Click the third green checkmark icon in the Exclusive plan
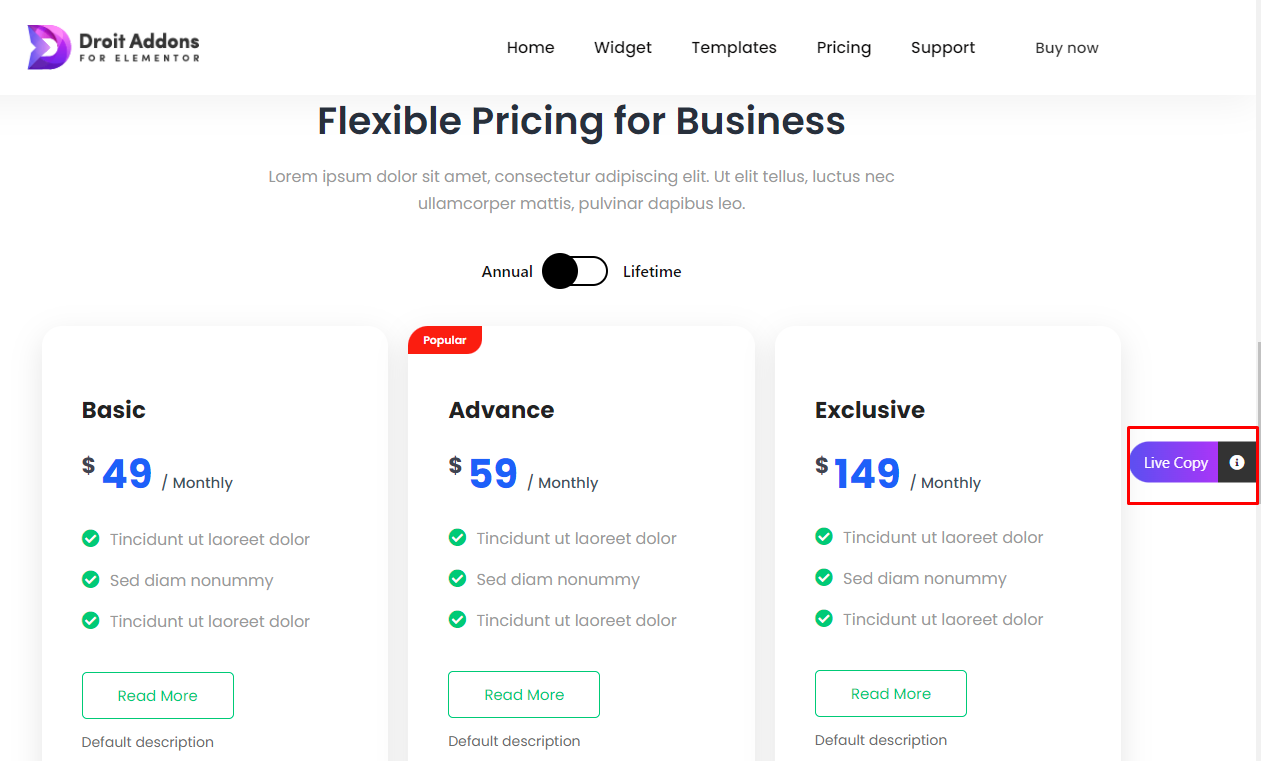The height and width of the screenshot is (761, 1261). (824, 619)
